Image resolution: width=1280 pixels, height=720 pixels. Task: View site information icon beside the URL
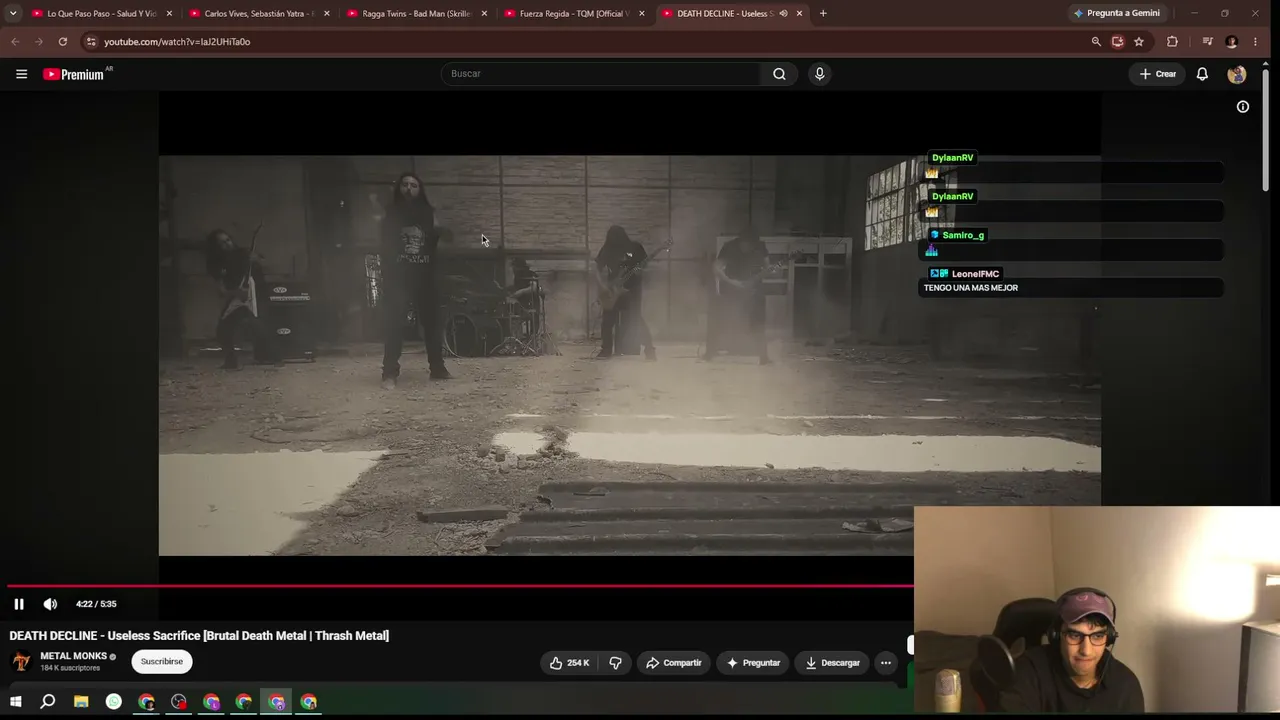[x=91, y=42]
